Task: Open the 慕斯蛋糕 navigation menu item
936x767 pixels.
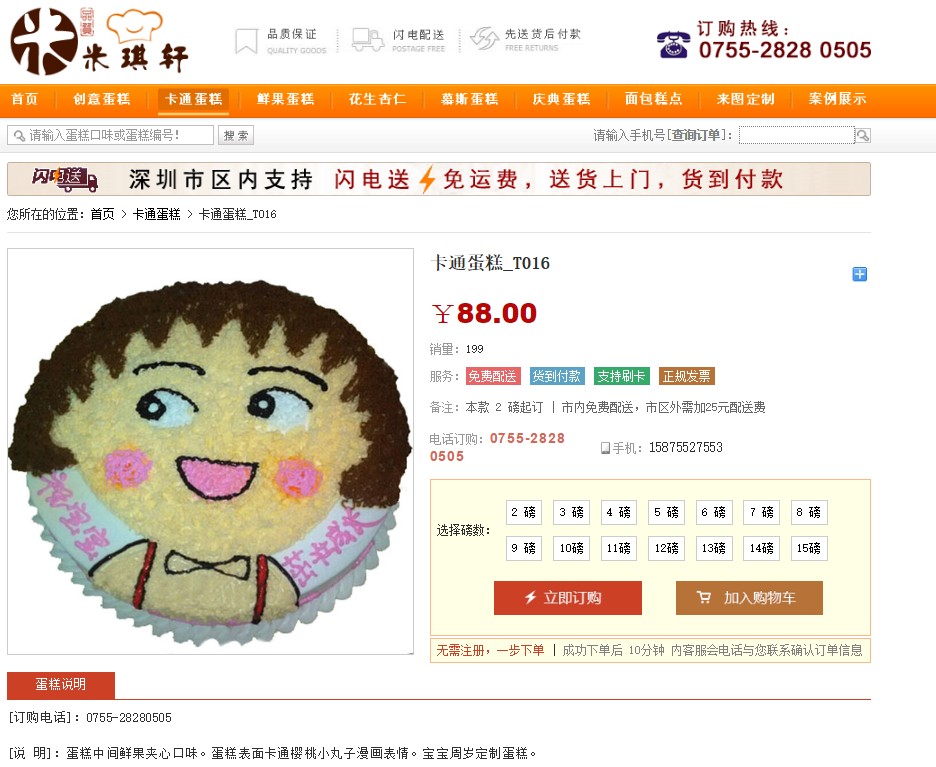Action: [469, 99]
